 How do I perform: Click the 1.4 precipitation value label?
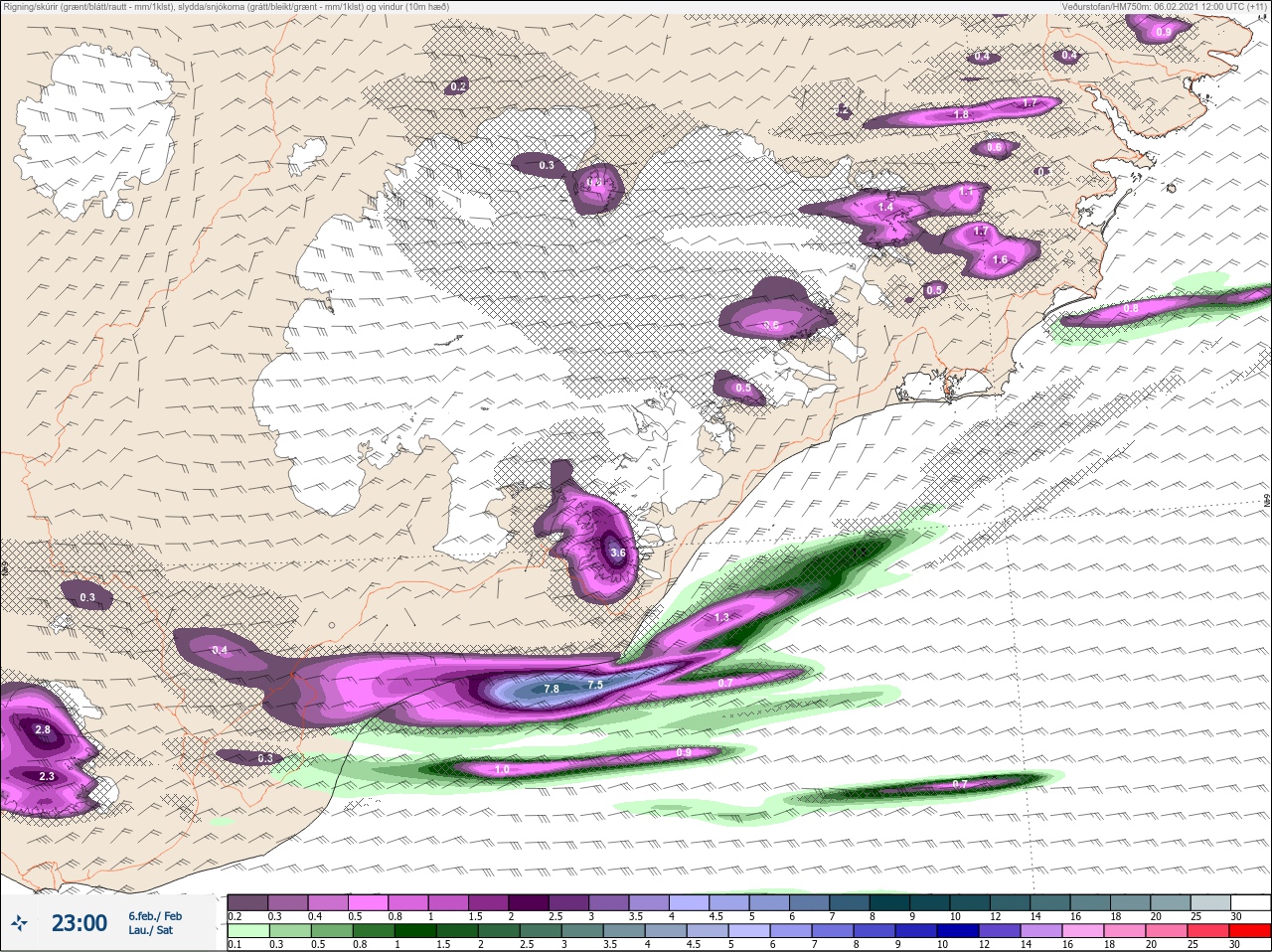click(x=886, y=206)
